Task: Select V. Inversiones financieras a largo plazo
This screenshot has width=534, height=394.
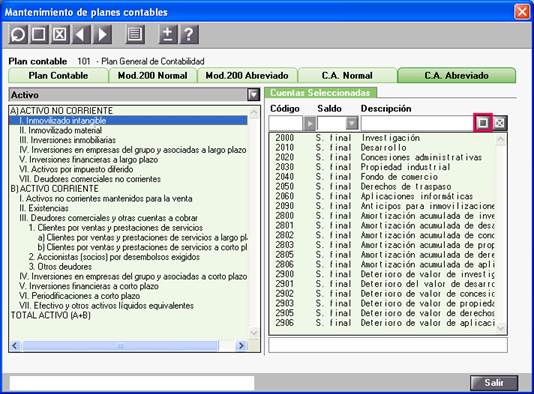Action: tap(89, 159)
